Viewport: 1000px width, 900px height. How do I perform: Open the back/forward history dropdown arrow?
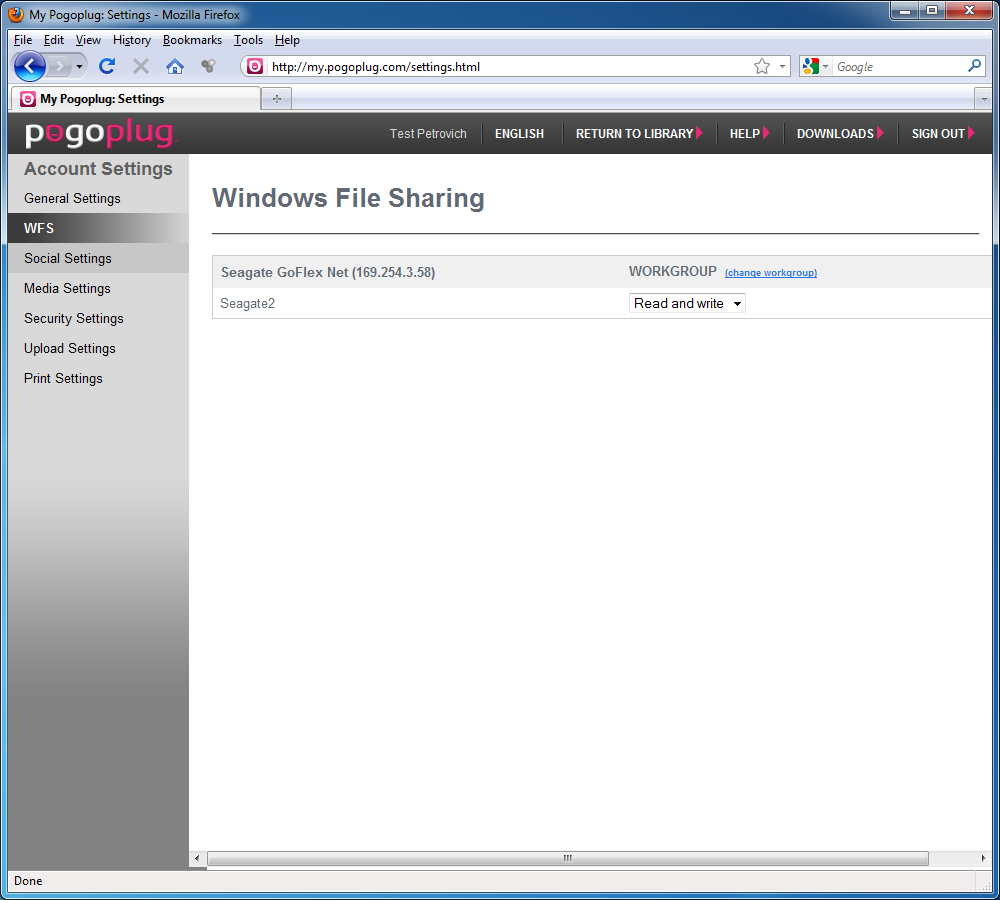click(x=79, y=66)
